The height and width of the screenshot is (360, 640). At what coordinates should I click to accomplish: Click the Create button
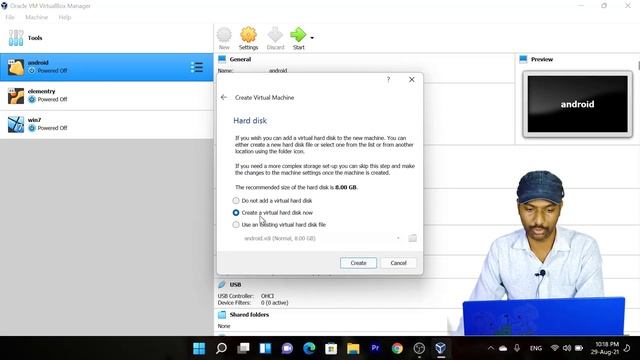coord(358,263)
